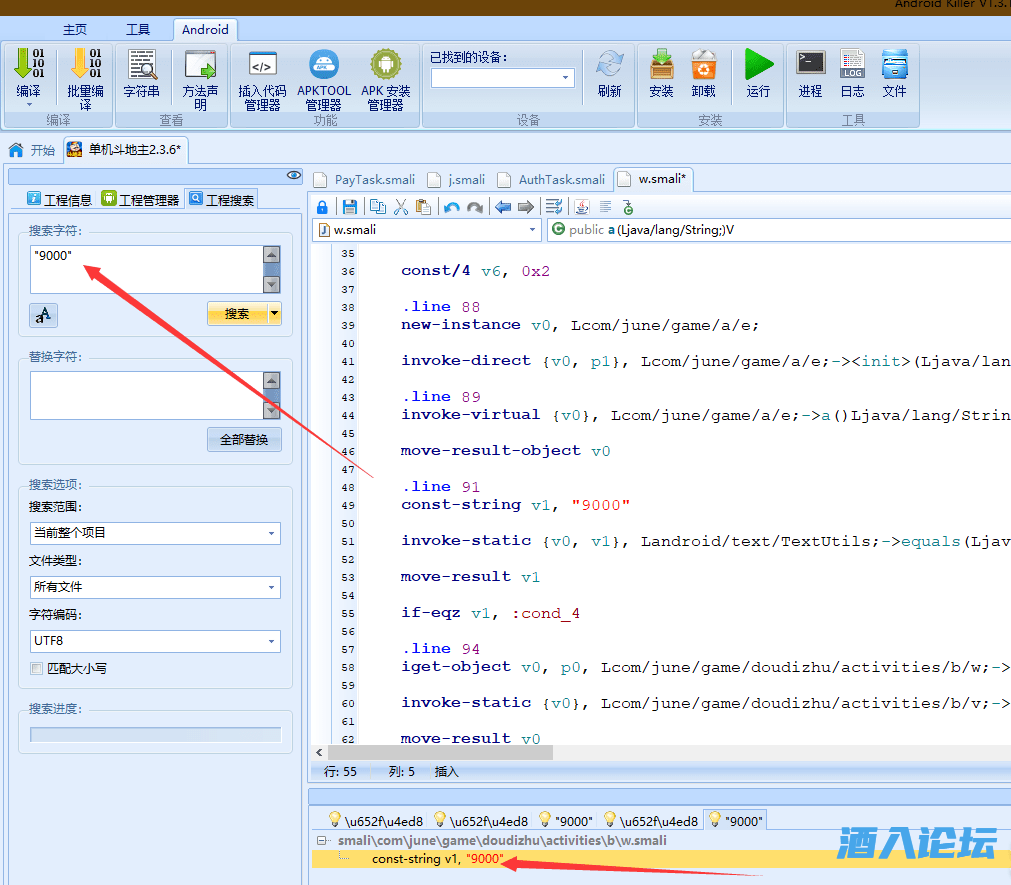Toggle the eye icon on left panel header

pos(293,175)
